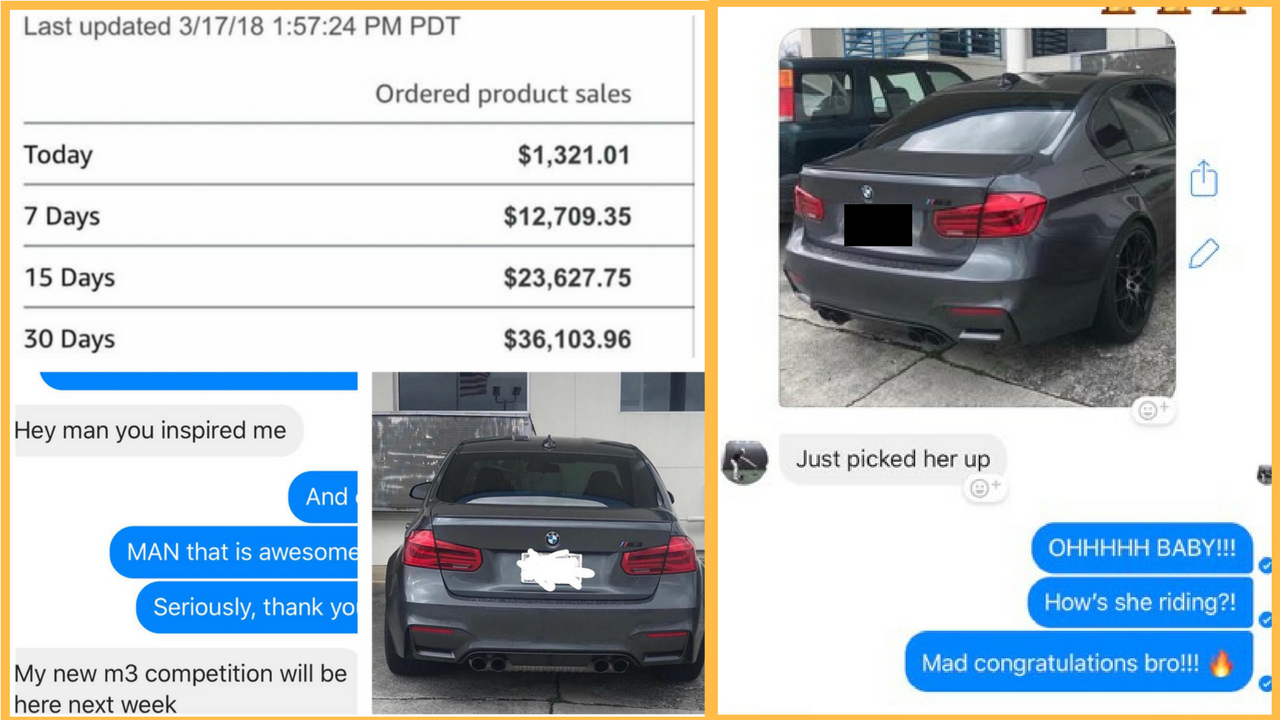Tap the "MAN that is awesome" message bubble
Screen dimensions: 1280x720
[234, 552]
